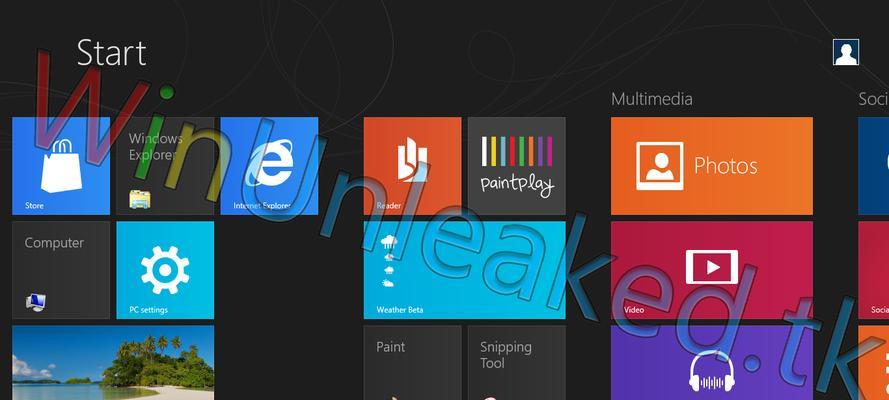Open the Computer tile
The height and width of the screenshot is (400, 889).
(61, 270)
